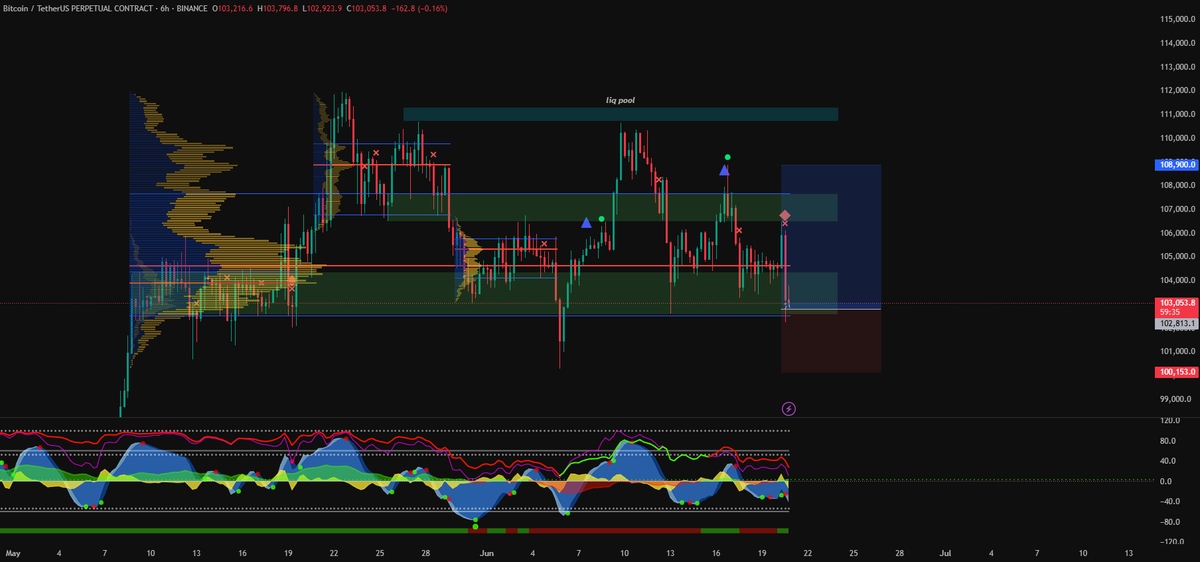Click the Jun label on time axis
This screenshot has height=562, width=1200.
pyautogui.click(x=487, y=552)
